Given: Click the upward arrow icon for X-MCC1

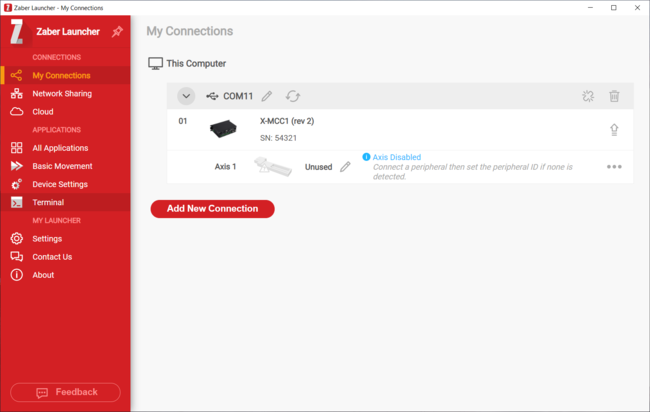Looking at the screenshot, I should pyautogui.click(x=614, y=130).
